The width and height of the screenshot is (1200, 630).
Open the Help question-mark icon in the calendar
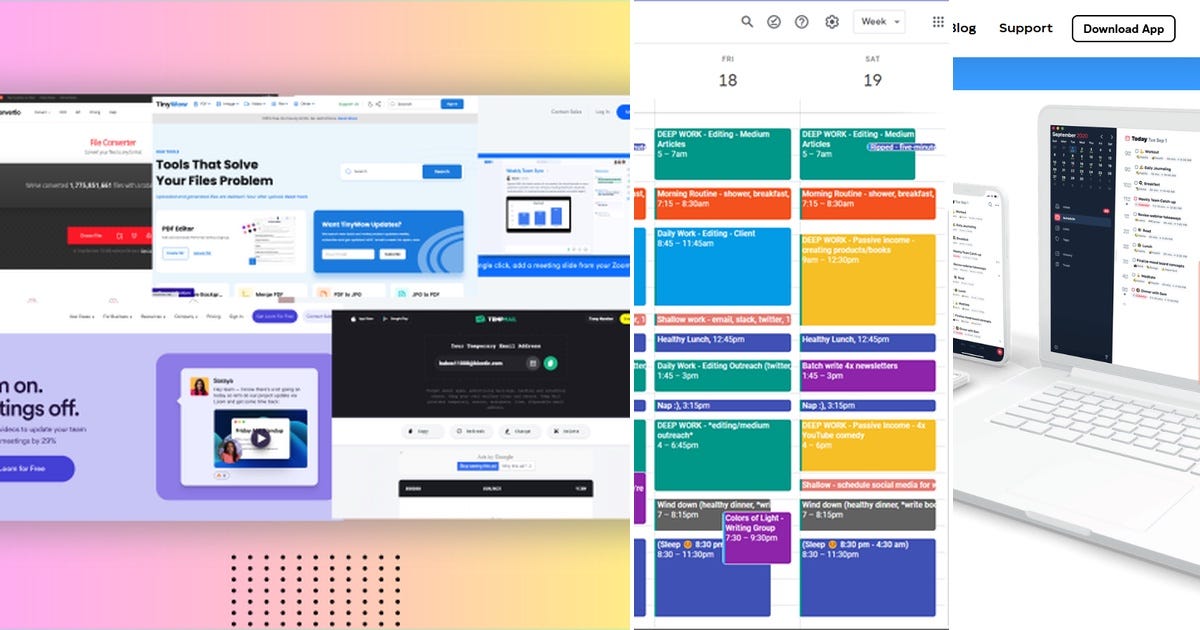click(801, 21)
